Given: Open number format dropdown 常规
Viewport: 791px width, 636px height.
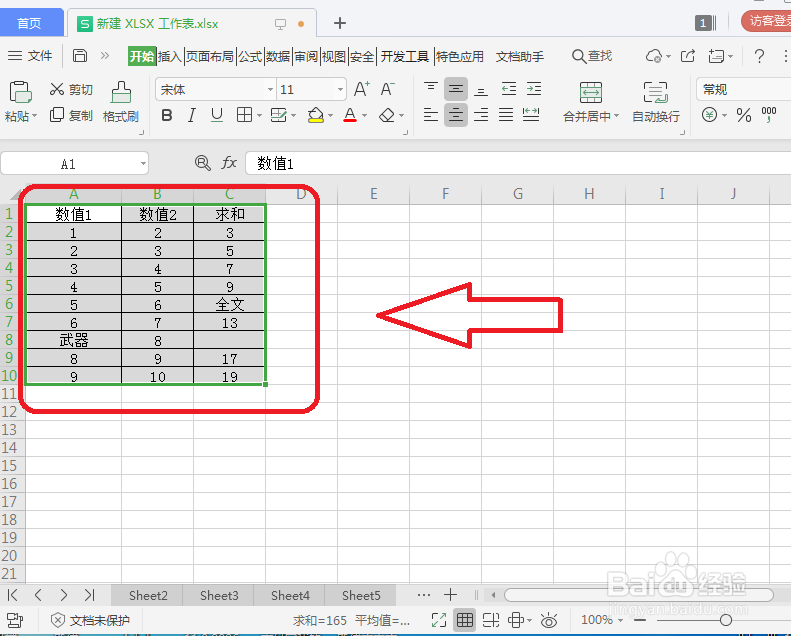Looking at the screenshot, I should pos(744,90).
